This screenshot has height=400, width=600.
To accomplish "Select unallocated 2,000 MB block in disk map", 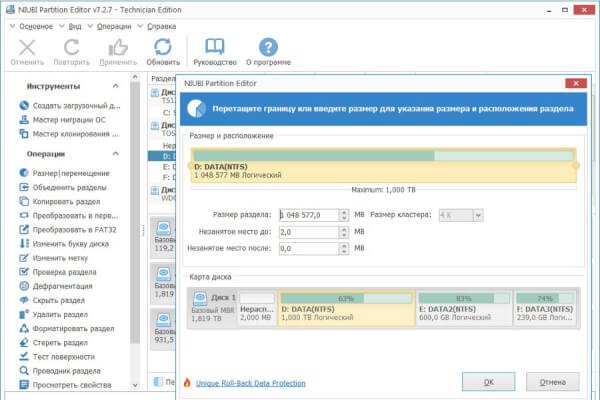I will point(257,308).
